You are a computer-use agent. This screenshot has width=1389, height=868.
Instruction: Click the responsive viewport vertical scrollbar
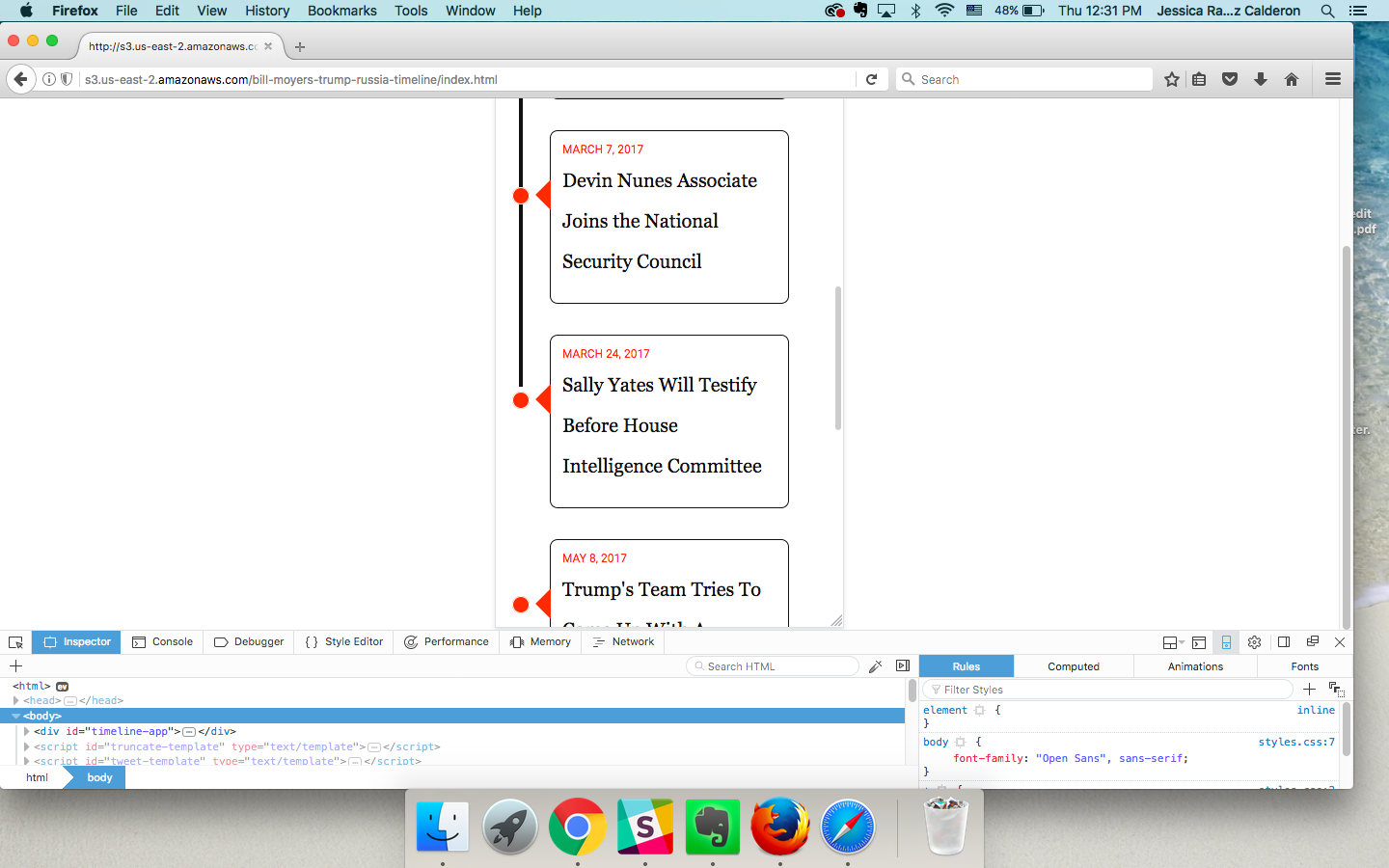pyautogui.click(x=838, y=357)
